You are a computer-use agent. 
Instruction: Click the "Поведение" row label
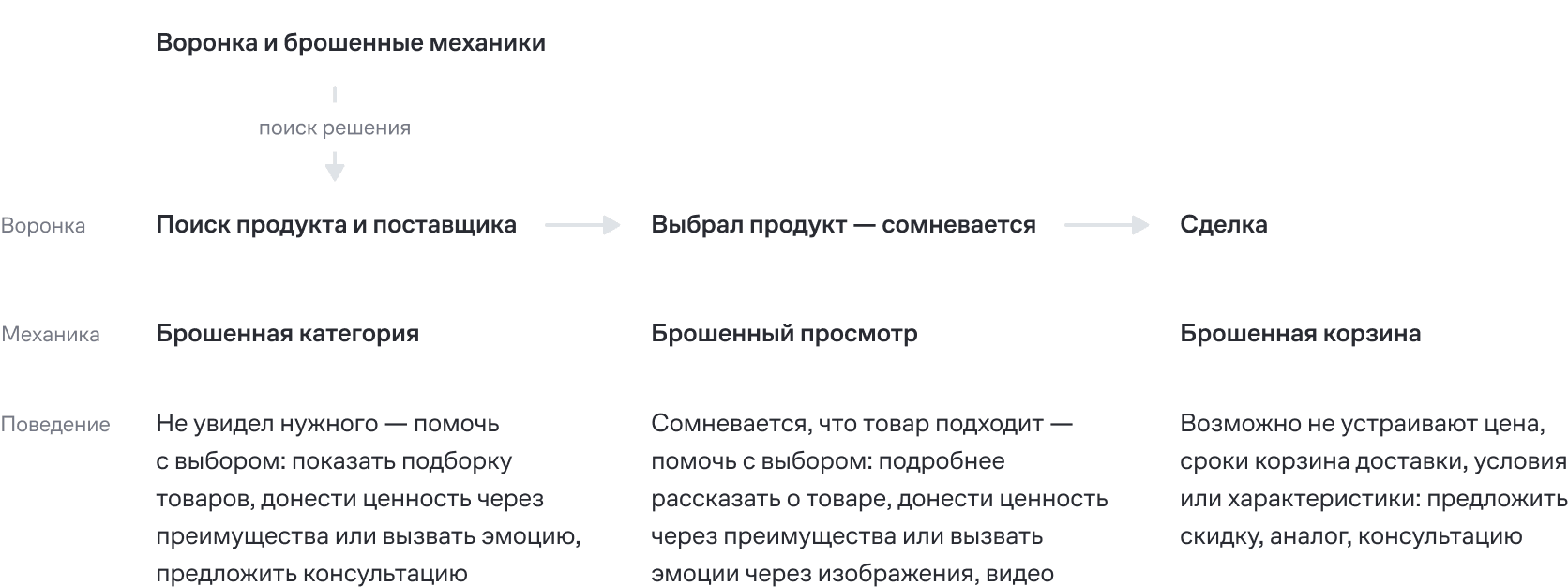pyautogui.click(x=55, y=425)
